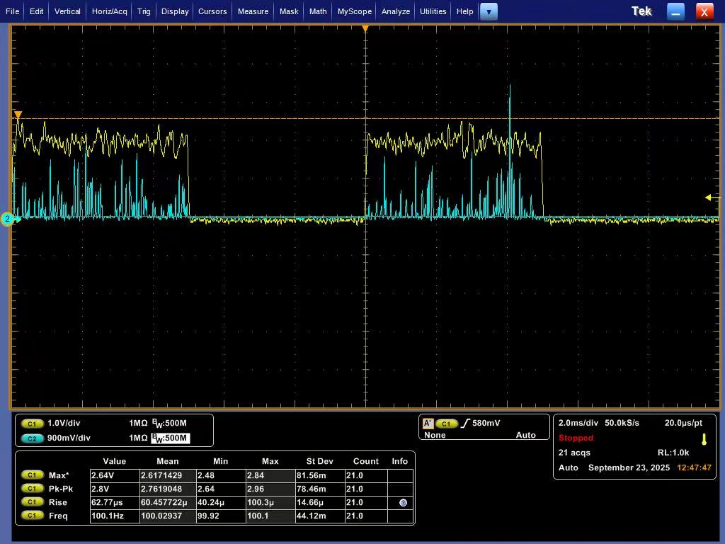
Task: Click the orange trigger marker on left edge
Action: point(18,114)
